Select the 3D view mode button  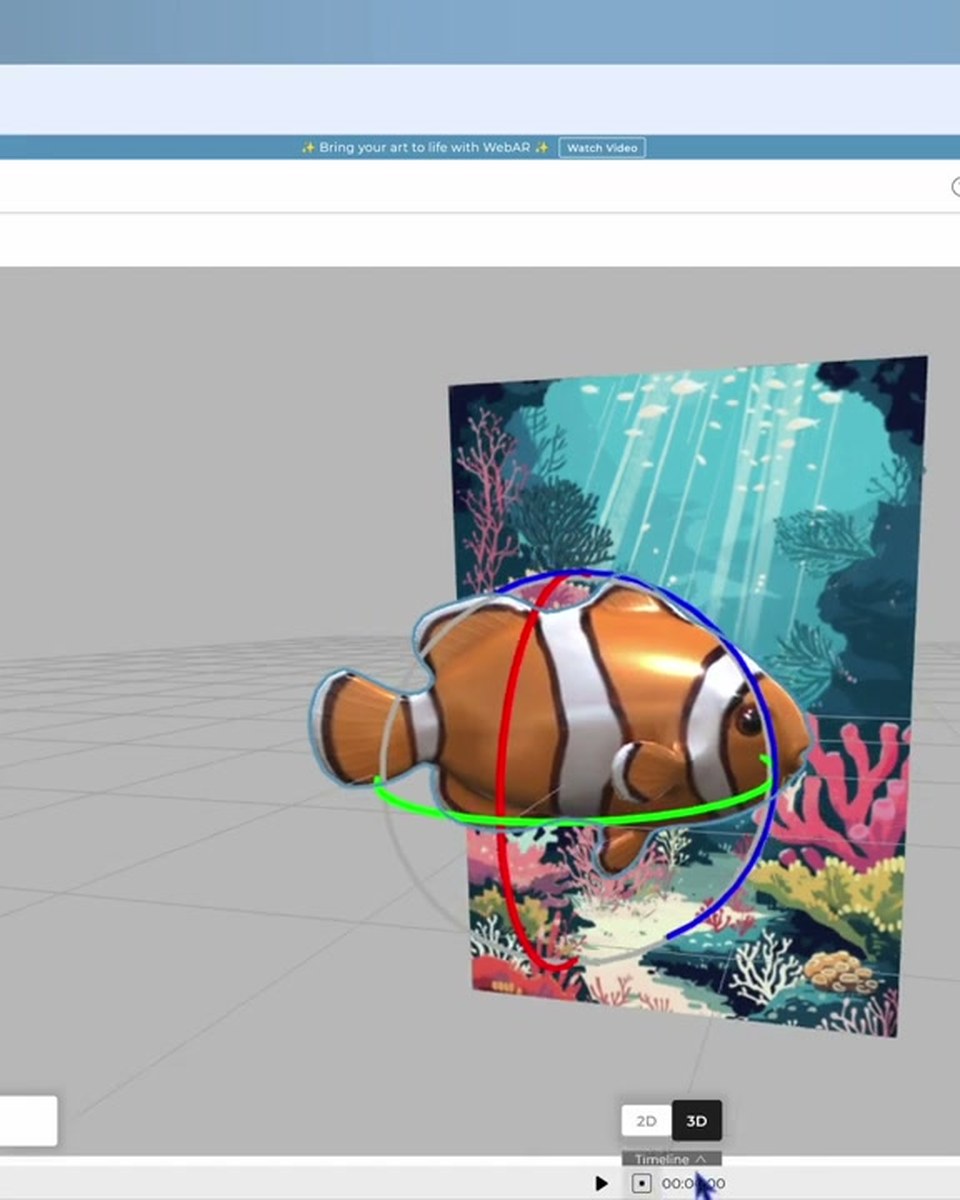[697, 1121]
